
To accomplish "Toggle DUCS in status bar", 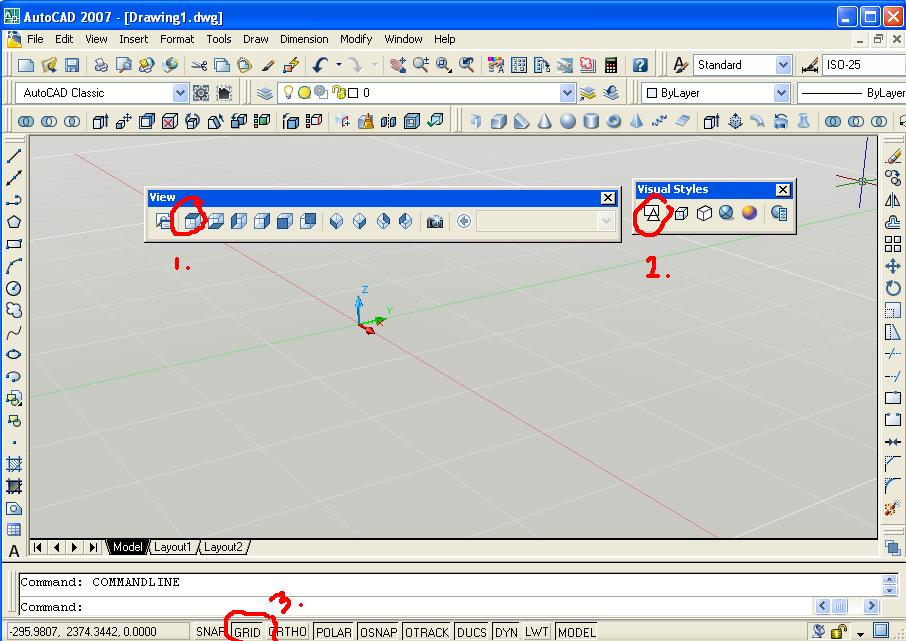I will click(471, 632).
